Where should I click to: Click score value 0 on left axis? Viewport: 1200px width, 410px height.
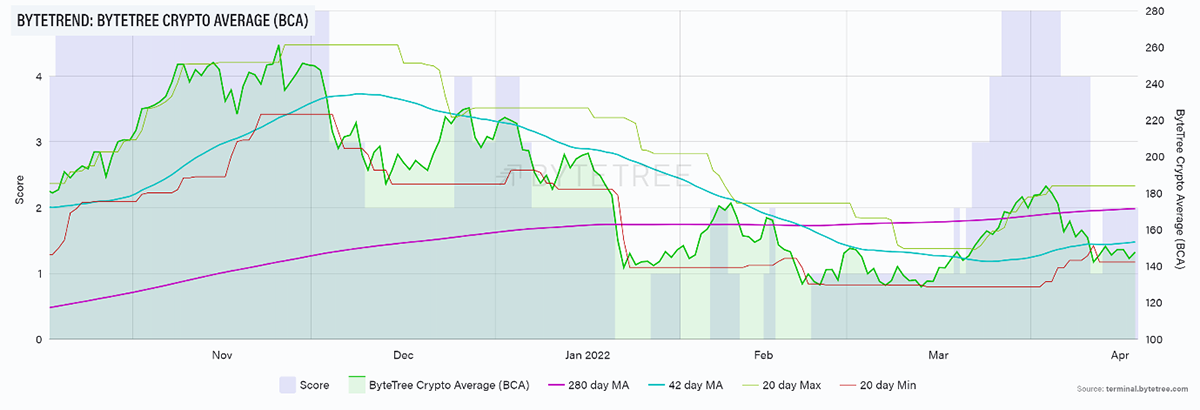pos(38,340)
